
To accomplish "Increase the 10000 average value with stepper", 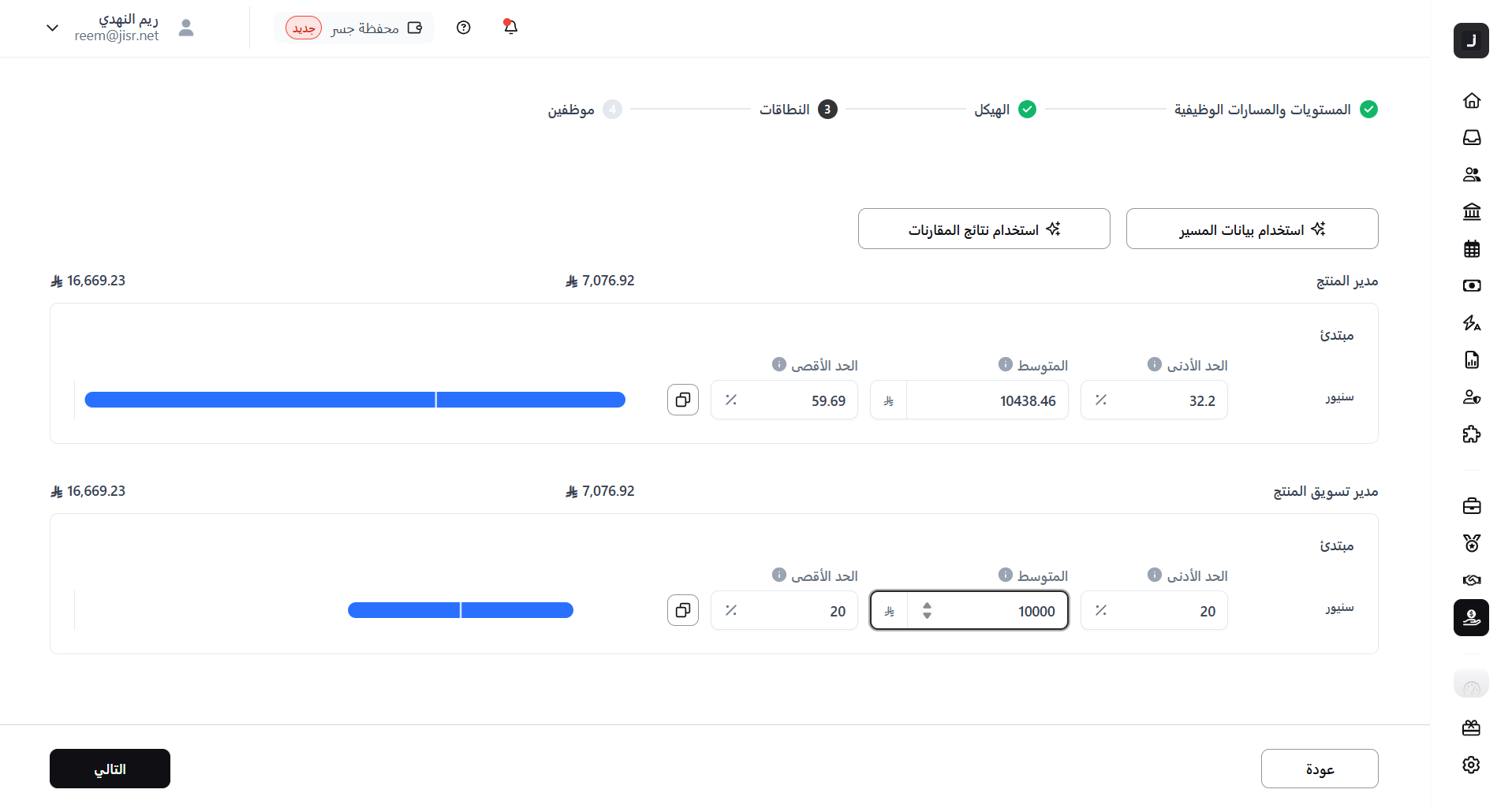I will [927, 605].
